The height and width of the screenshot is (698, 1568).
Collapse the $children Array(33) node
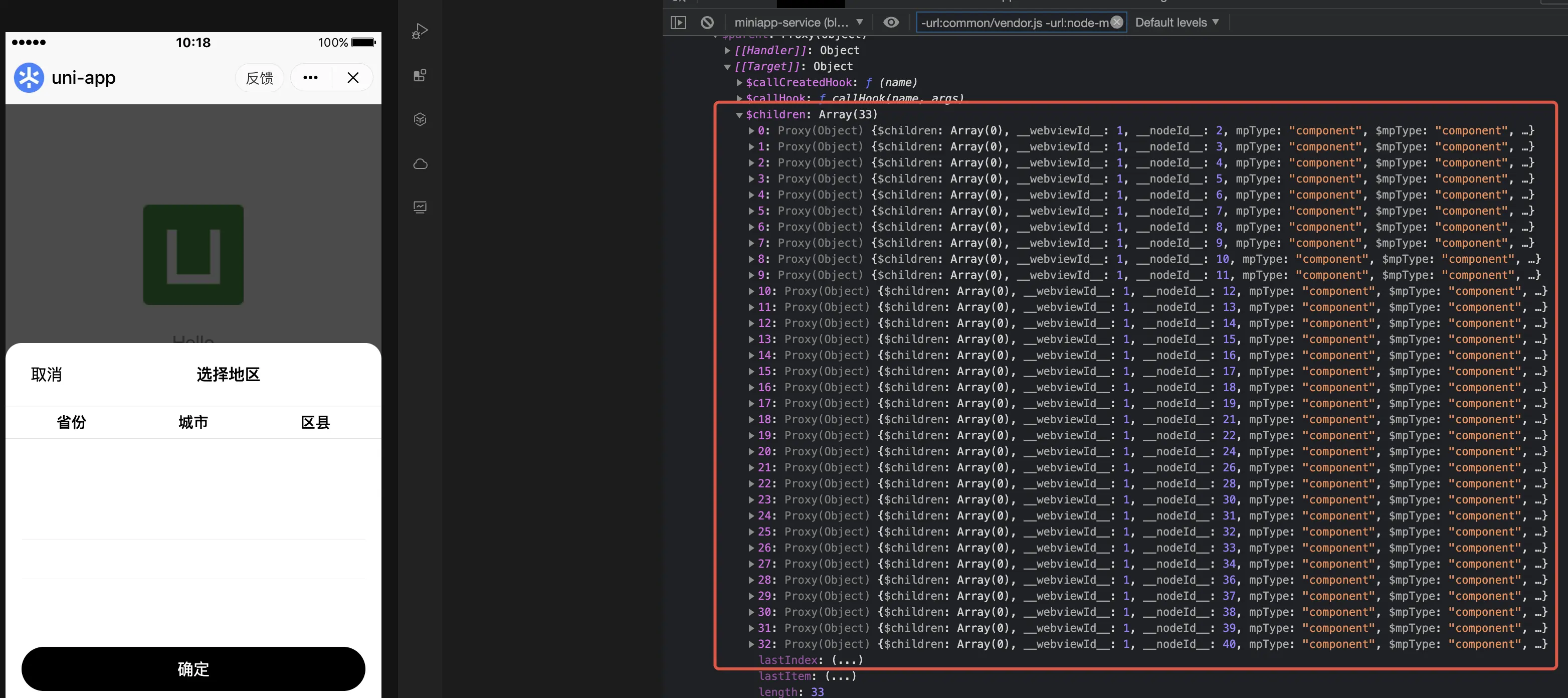[739, 114]
